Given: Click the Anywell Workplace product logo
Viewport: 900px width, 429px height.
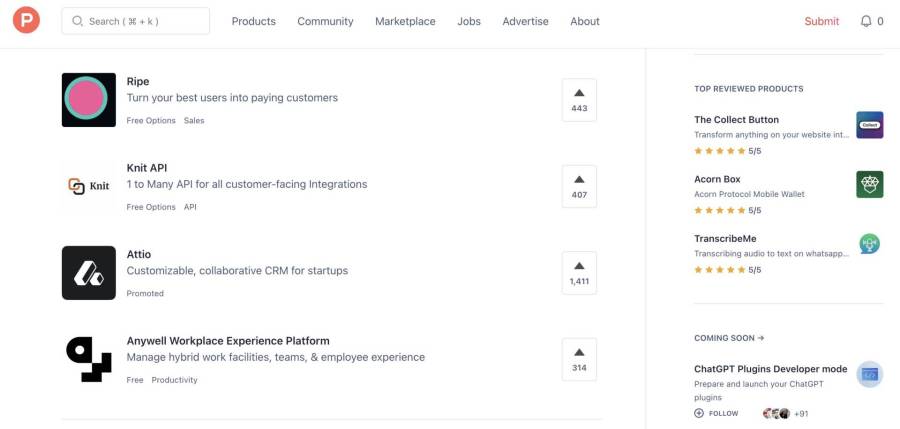Looking at the screenshot, I should [x=89, y=359].
